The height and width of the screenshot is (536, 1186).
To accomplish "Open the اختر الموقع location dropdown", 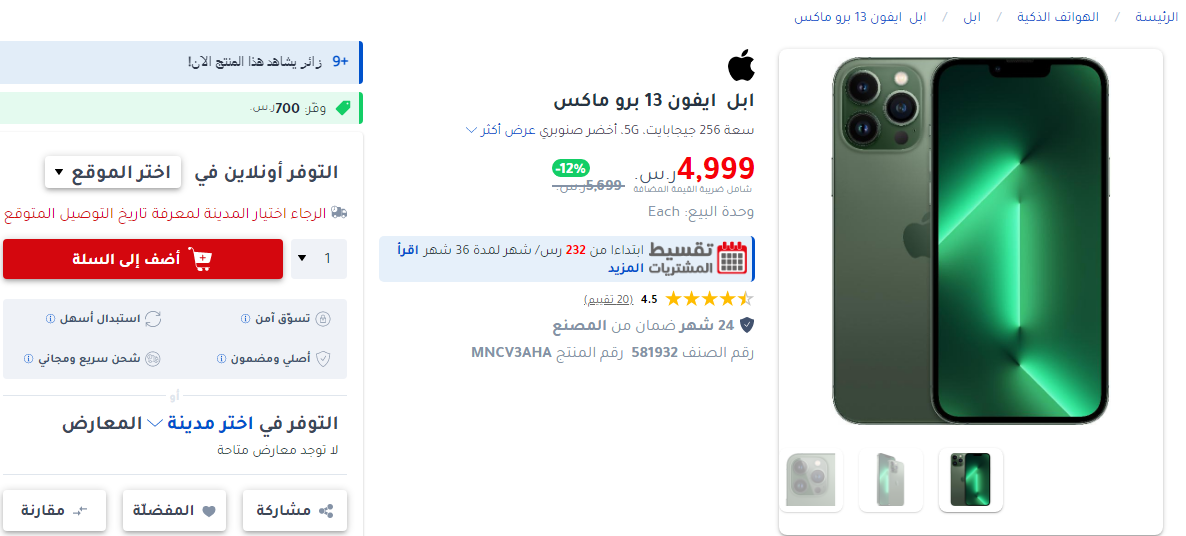I will [113, 172].
